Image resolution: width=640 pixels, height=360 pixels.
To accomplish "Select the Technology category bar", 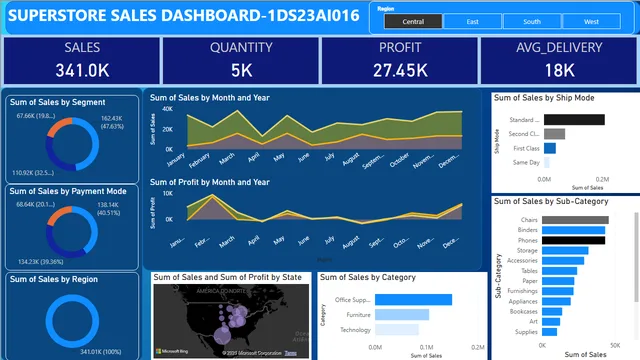I will point(397,330).
